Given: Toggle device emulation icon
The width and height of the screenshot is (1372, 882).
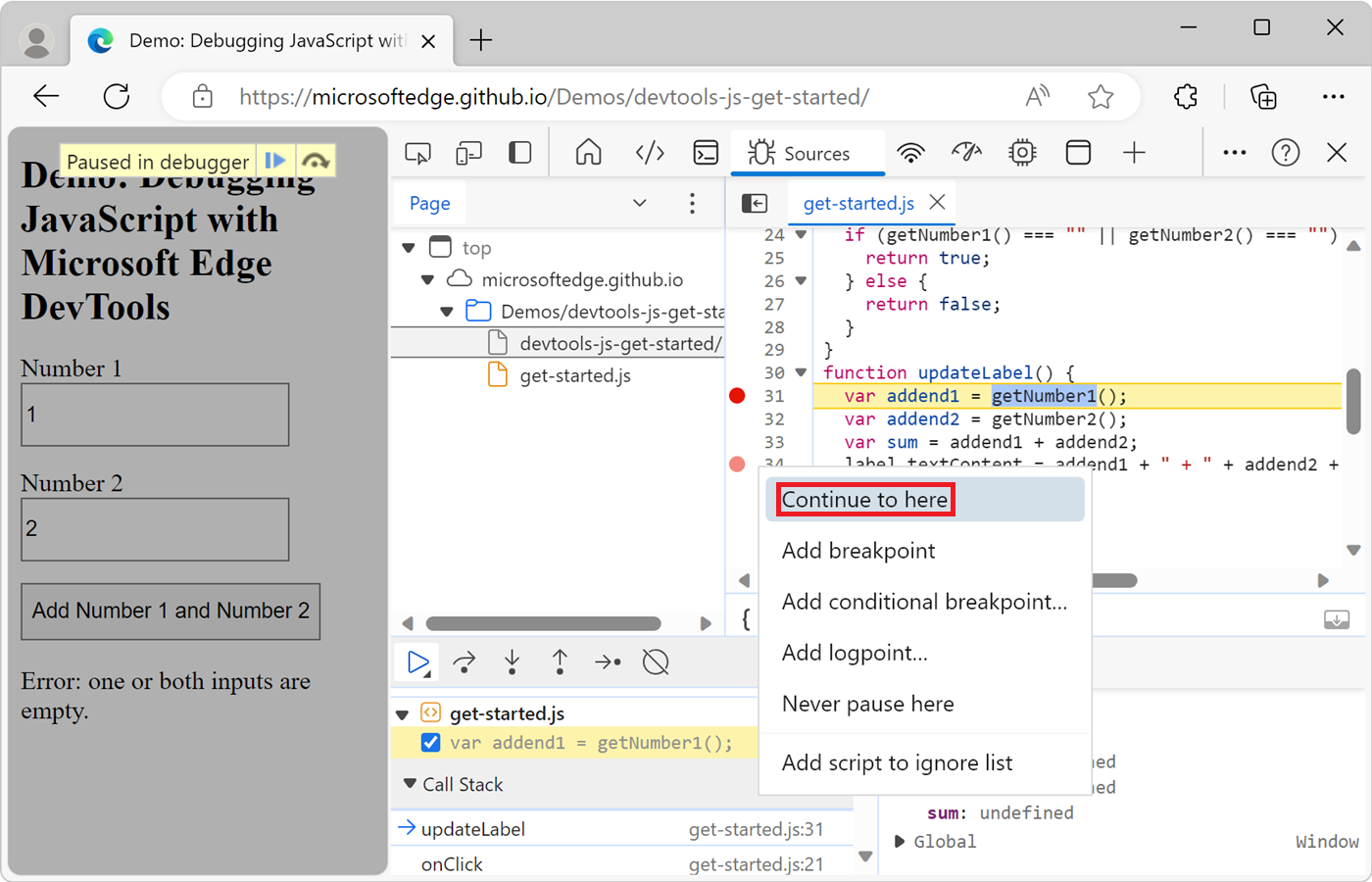Looking at the screenshot, I should click(x=469, y=153).
